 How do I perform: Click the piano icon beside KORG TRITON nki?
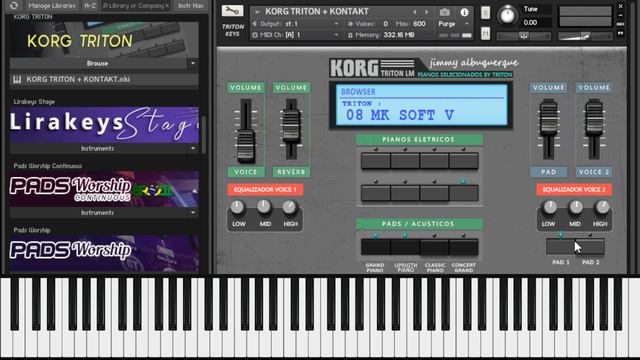[x=17, y=79]
